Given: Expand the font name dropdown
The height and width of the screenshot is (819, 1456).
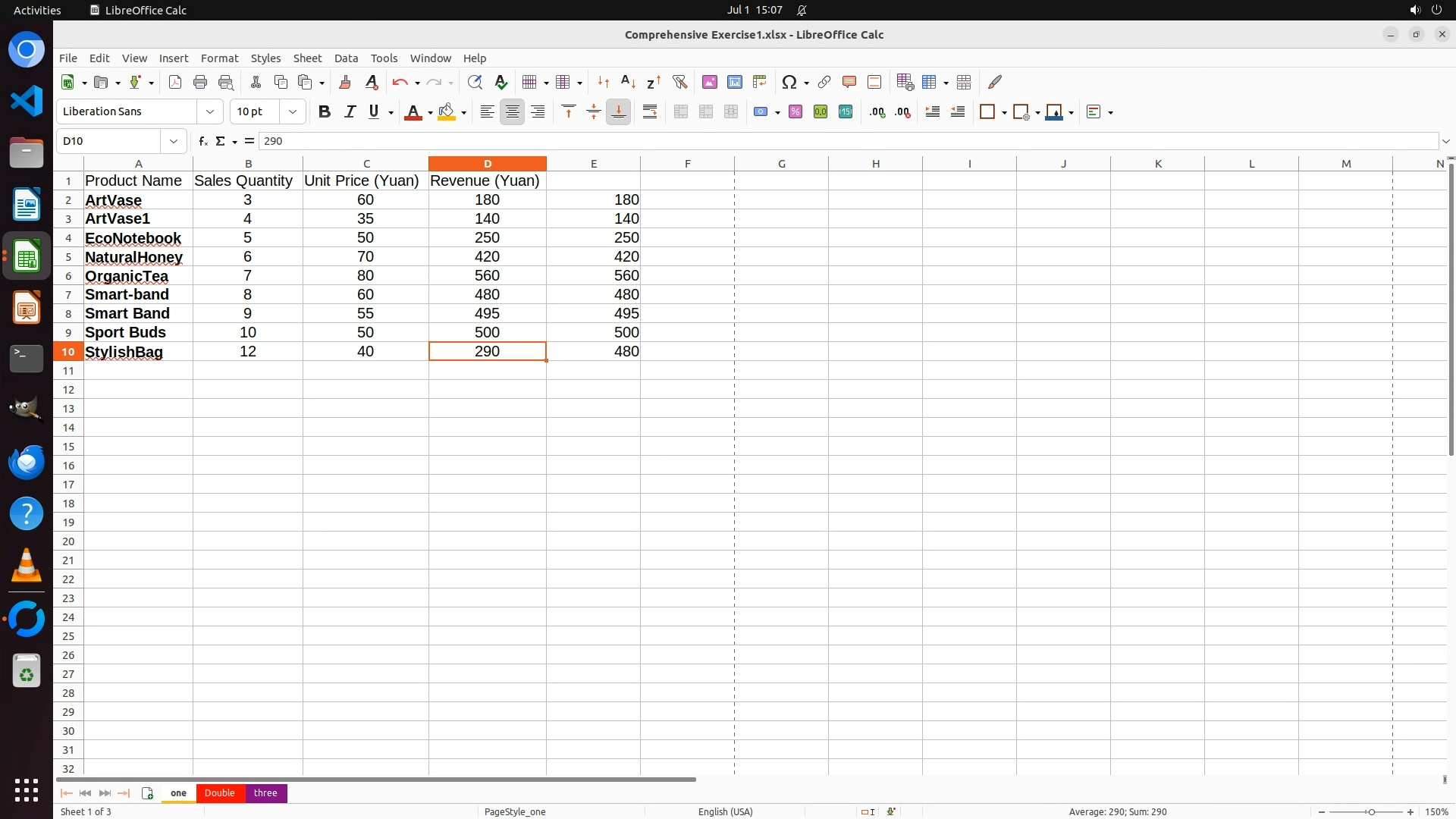Looking at the screenshot, I should pyautogui.click(x=210, y=111).
